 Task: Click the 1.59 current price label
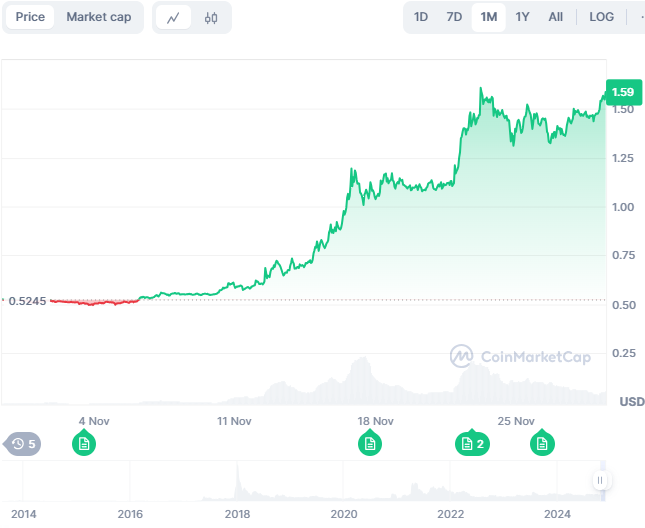(x=623, y=93)
